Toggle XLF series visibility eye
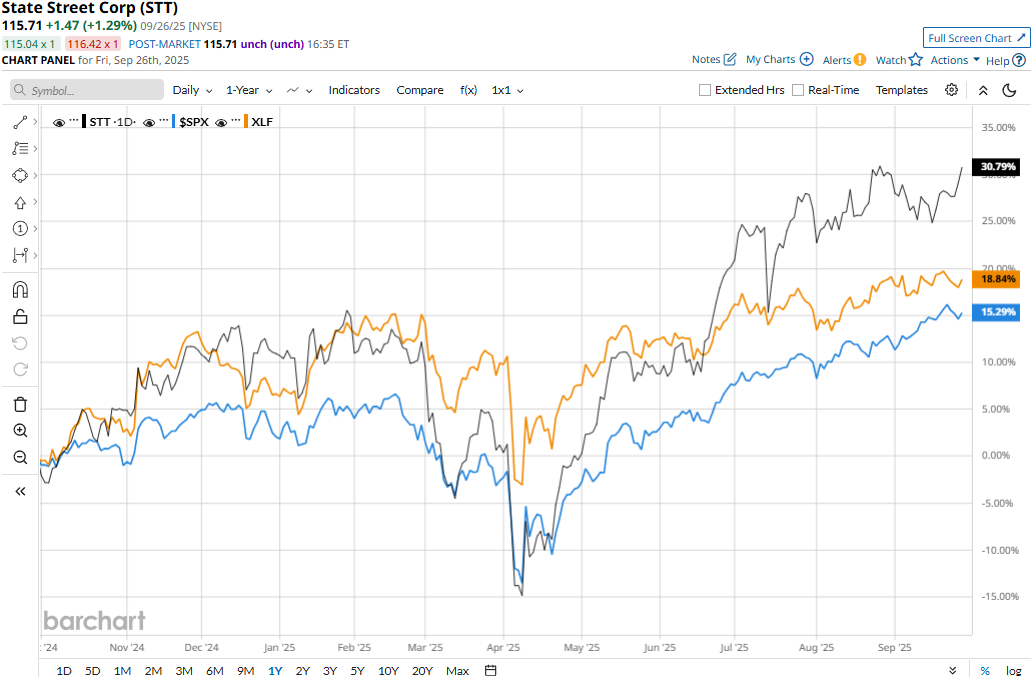 [x=221, y=122]
